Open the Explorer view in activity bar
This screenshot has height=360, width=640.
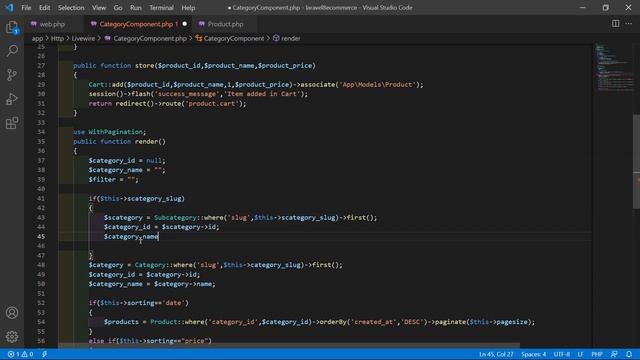coord(12,28)
